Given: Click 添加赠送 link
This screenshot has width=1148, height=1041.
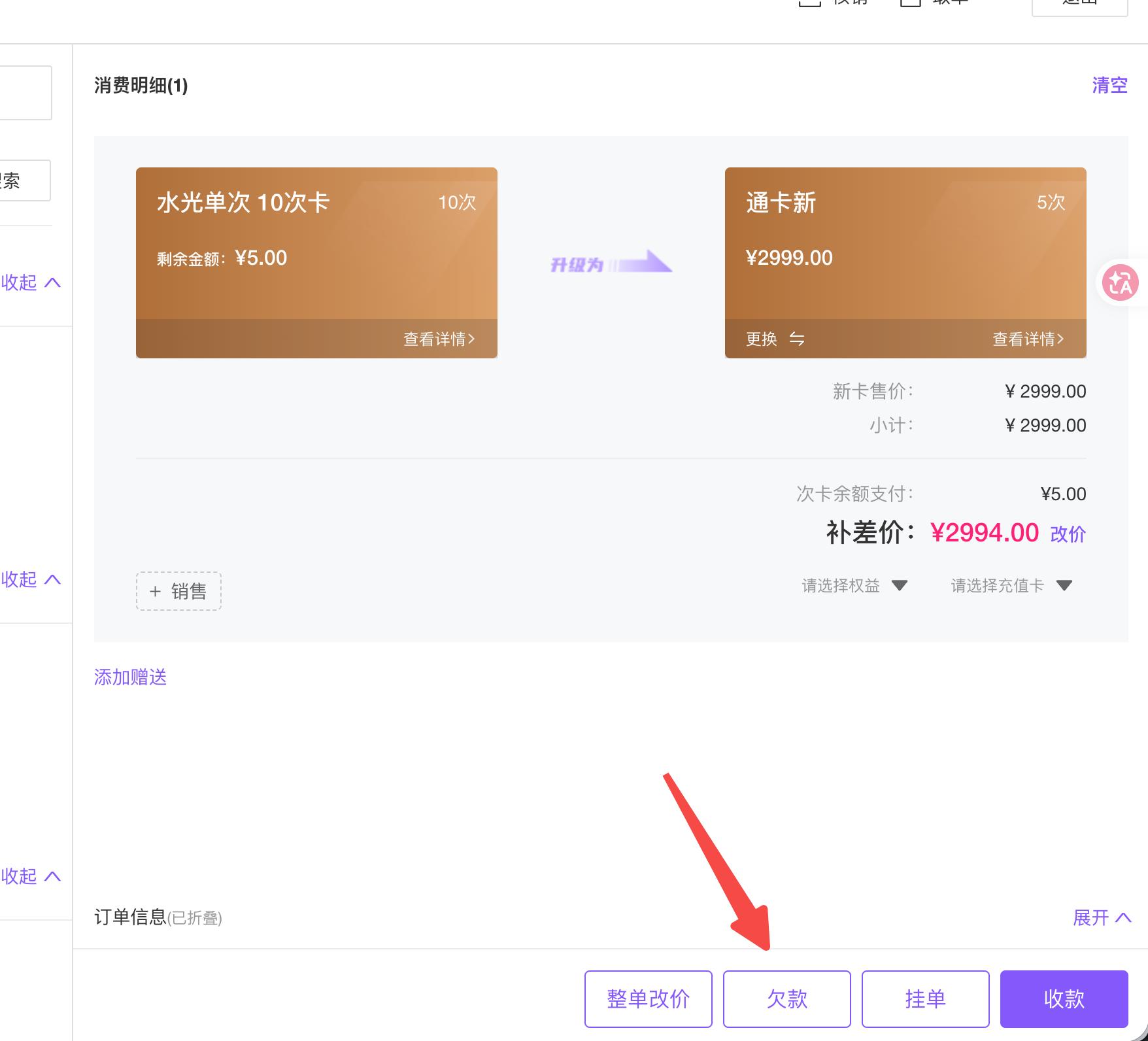Looking at the screenshot, I should pyautogui.click(x=130, y=677).
